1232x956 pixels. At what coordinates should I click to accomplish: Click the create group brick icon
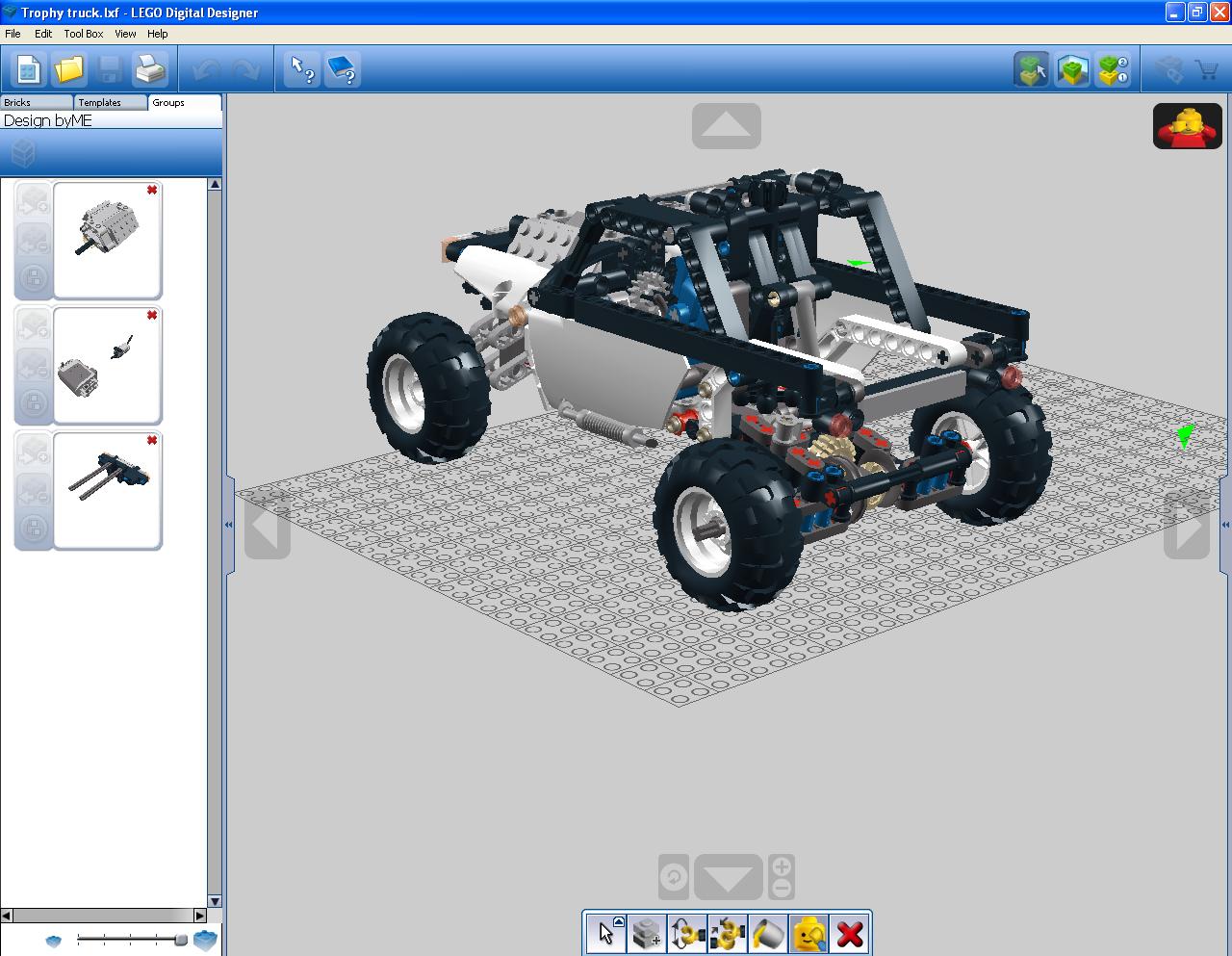coord(23,152)
